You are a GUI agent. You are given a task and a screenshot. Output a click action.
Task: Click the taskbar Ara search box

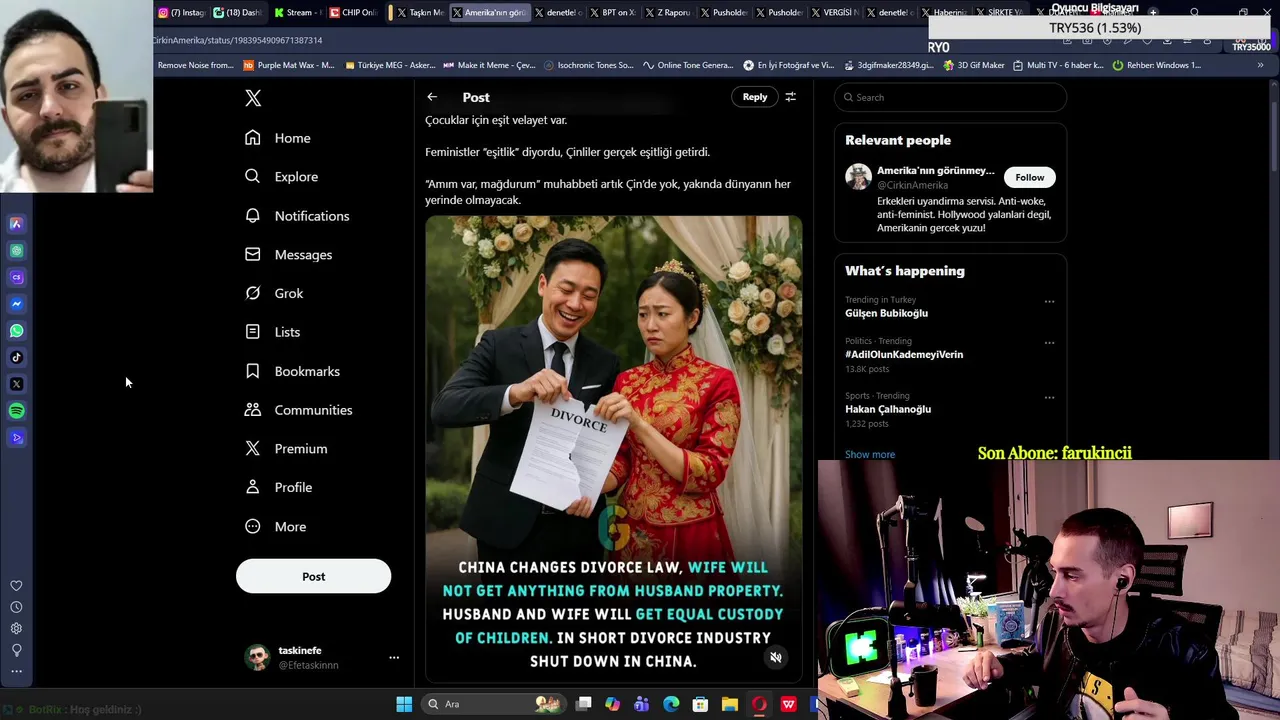[x=494, y=704]
